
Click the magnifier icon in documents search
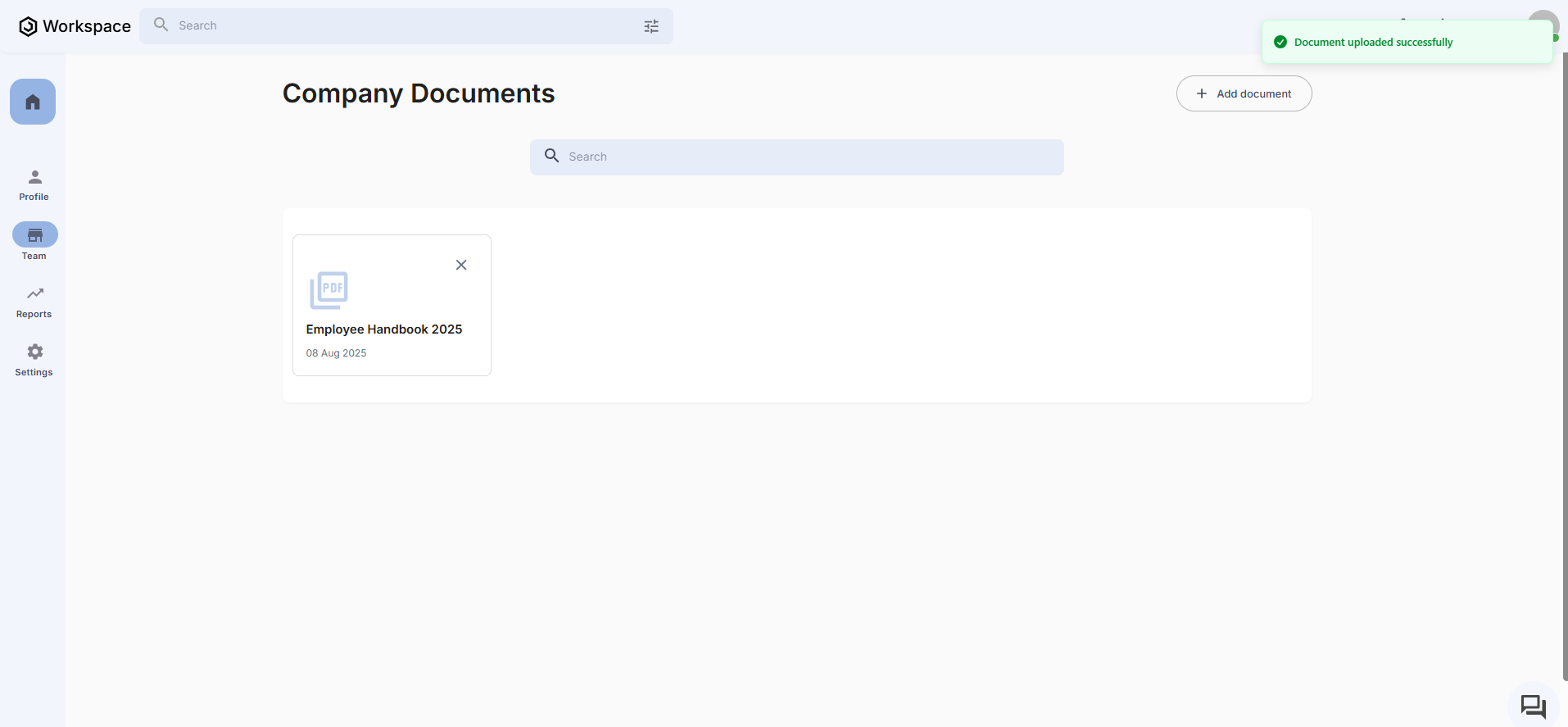tap(552, 156)
